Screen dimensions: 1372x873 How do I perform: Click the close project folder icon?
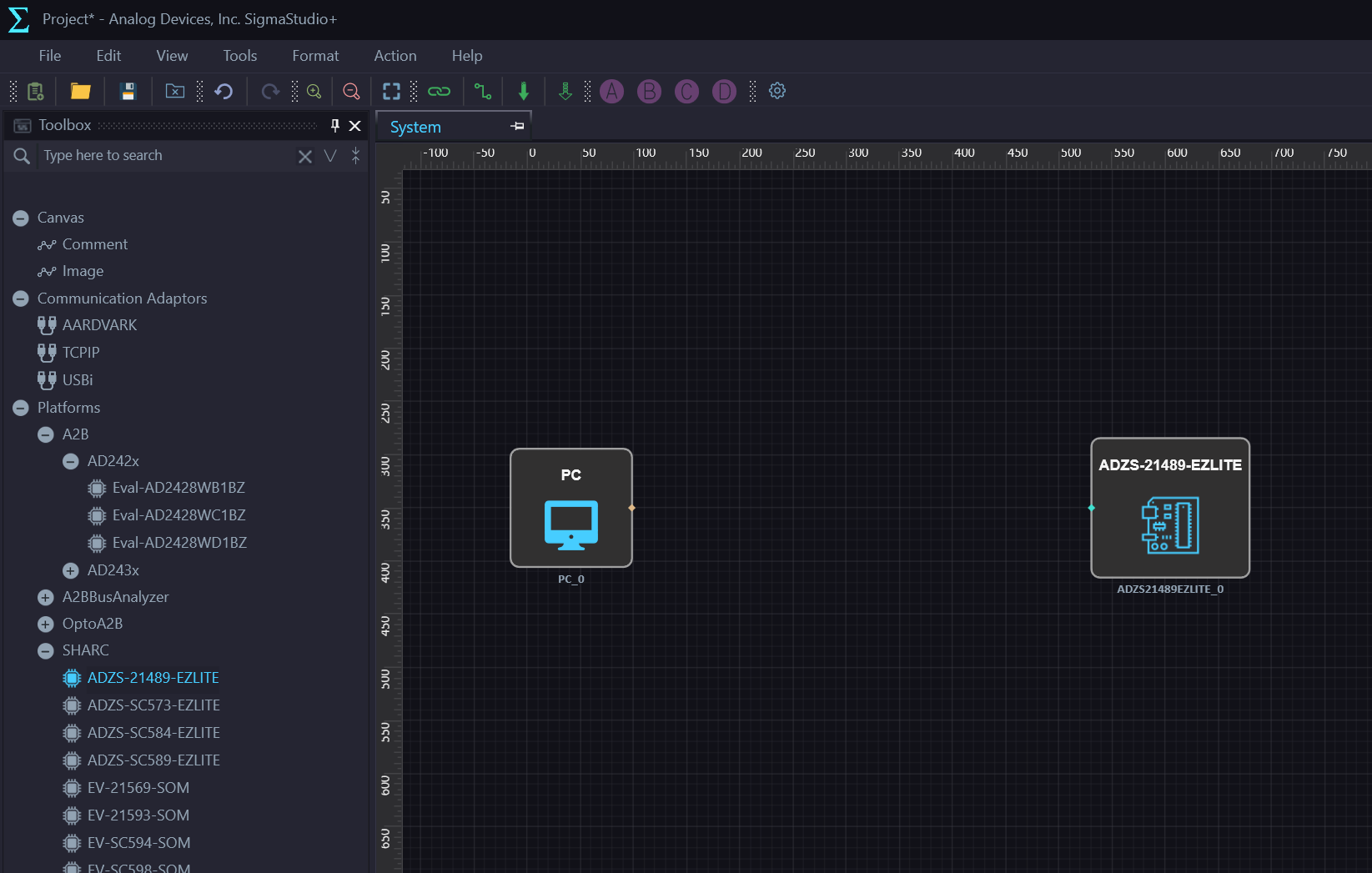pyautogui.click(x=175, y=91)
